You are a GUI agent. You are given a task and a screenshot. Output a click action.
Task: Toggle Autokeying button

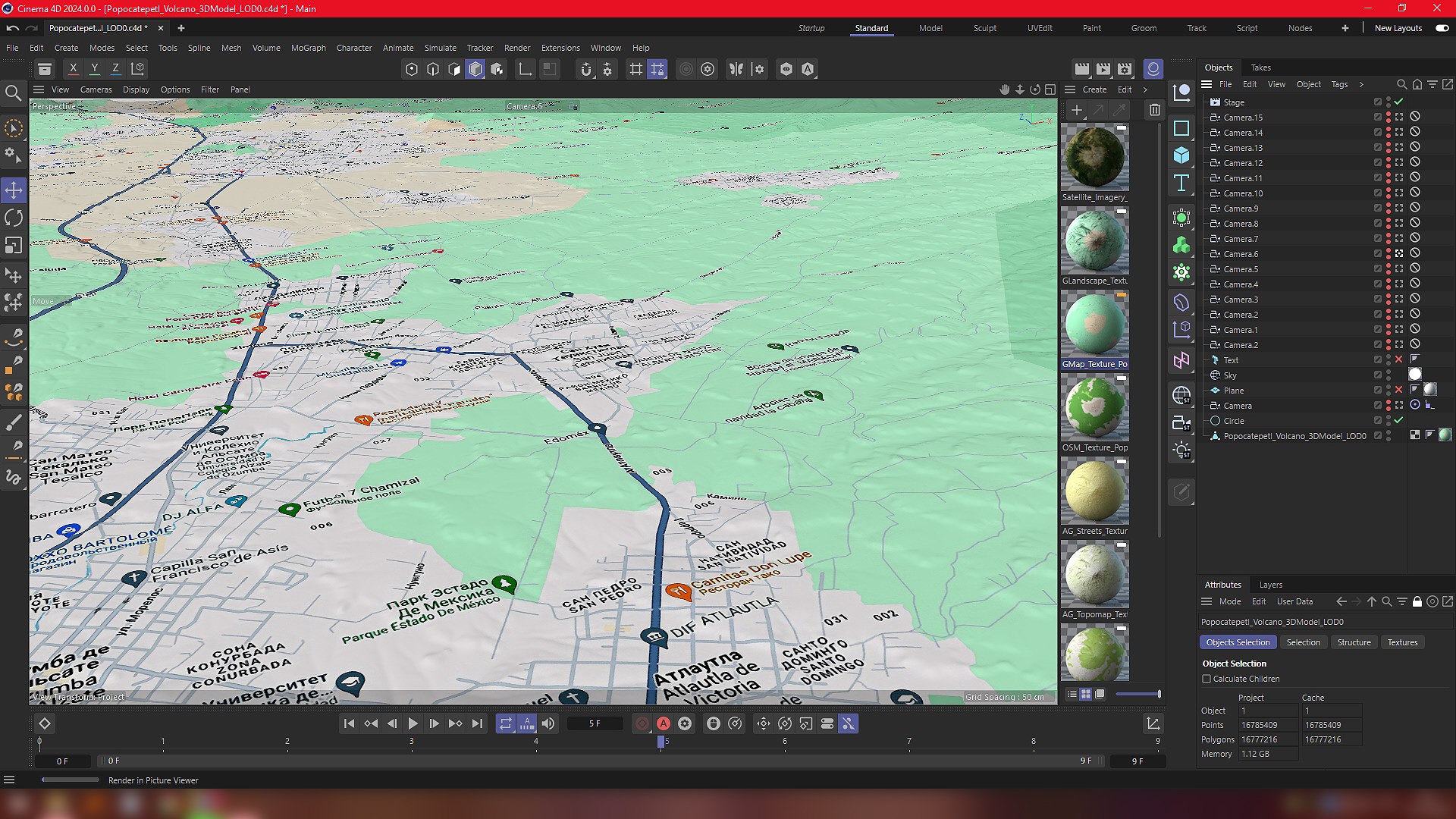tap(664, 723)
